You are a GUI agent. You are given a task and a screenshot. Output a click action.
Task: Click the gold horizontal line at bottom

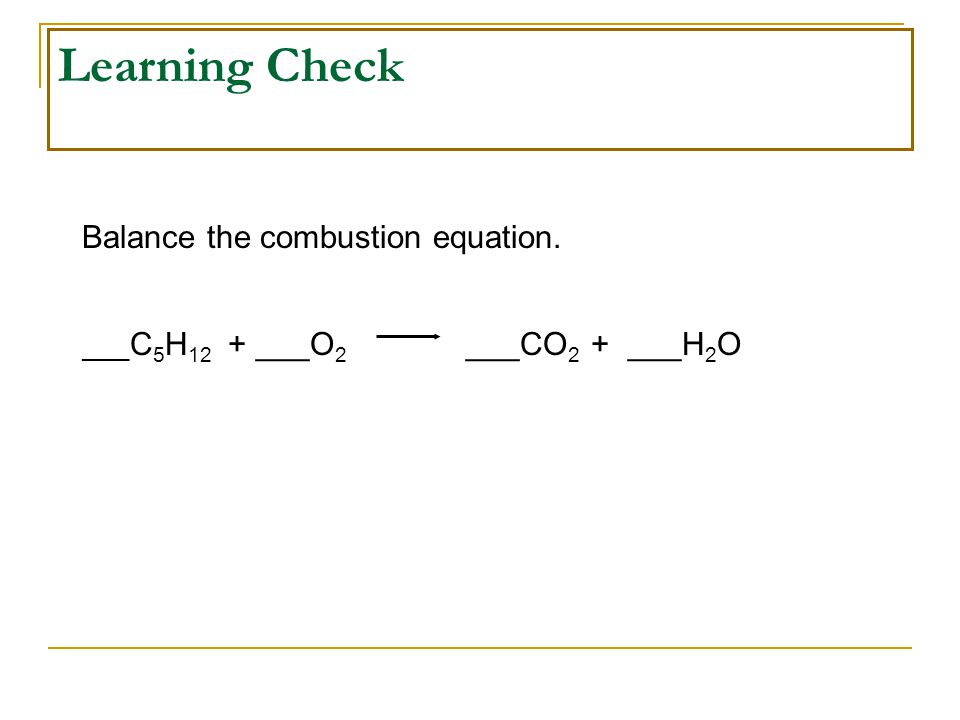(480, 647)
